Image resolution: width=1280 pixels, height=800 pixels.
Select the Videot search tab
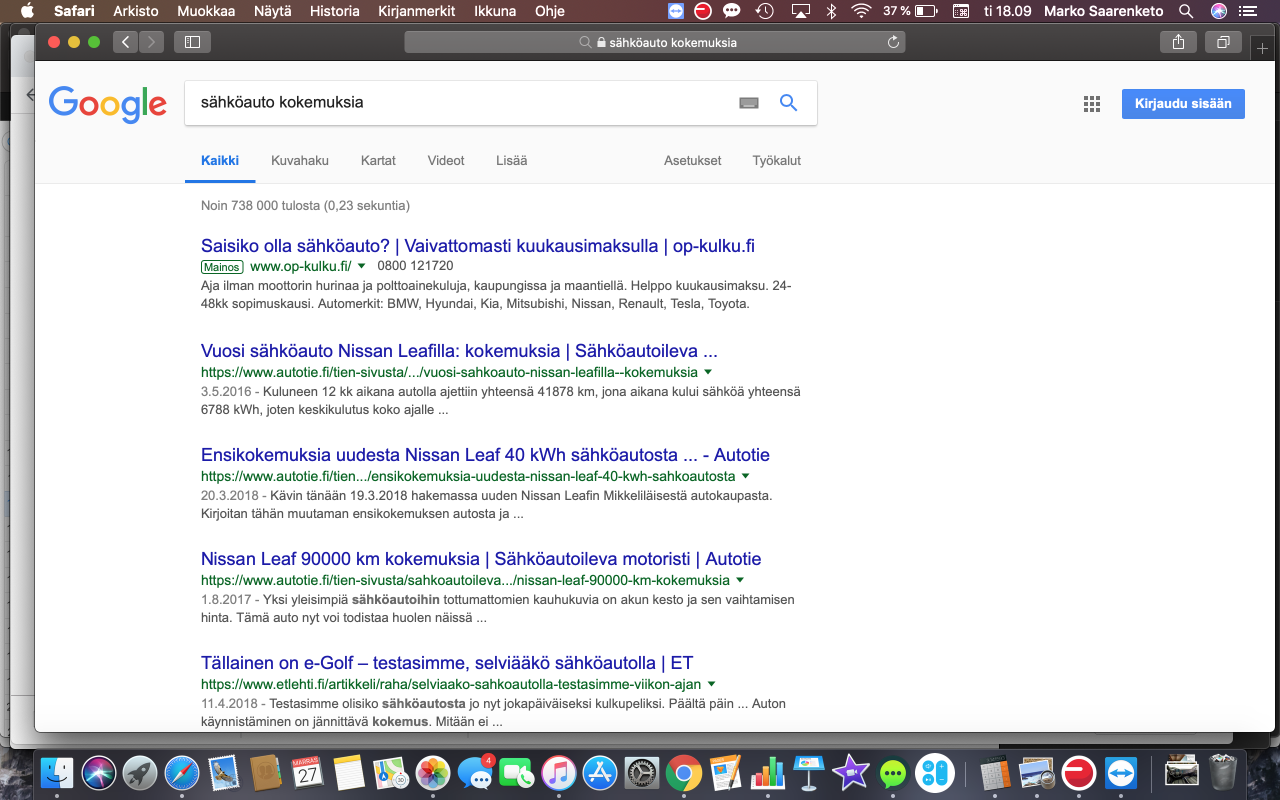[x=446, y=160]
